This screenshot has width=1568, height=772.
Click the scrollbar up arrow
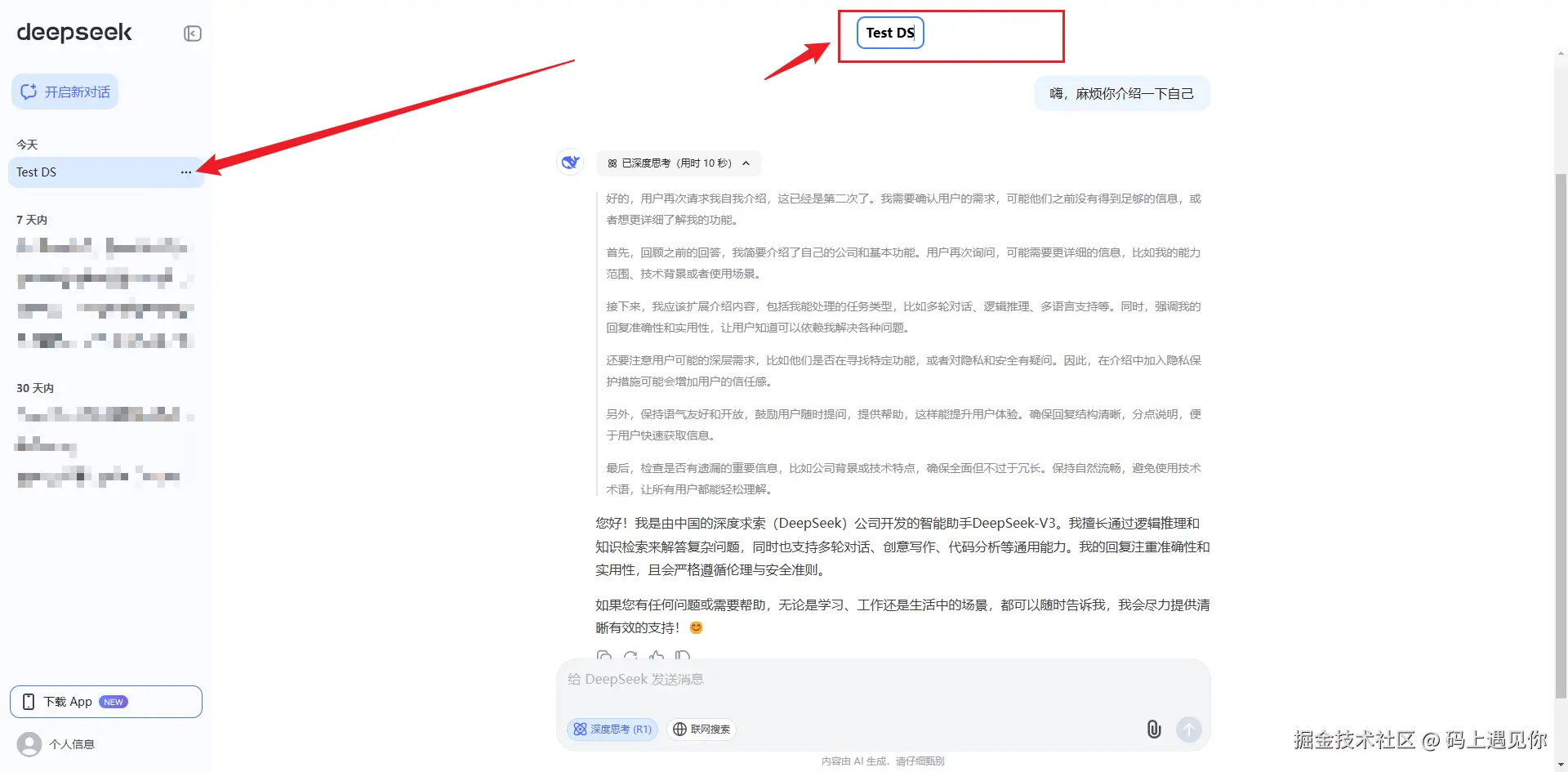point(1561,53)
